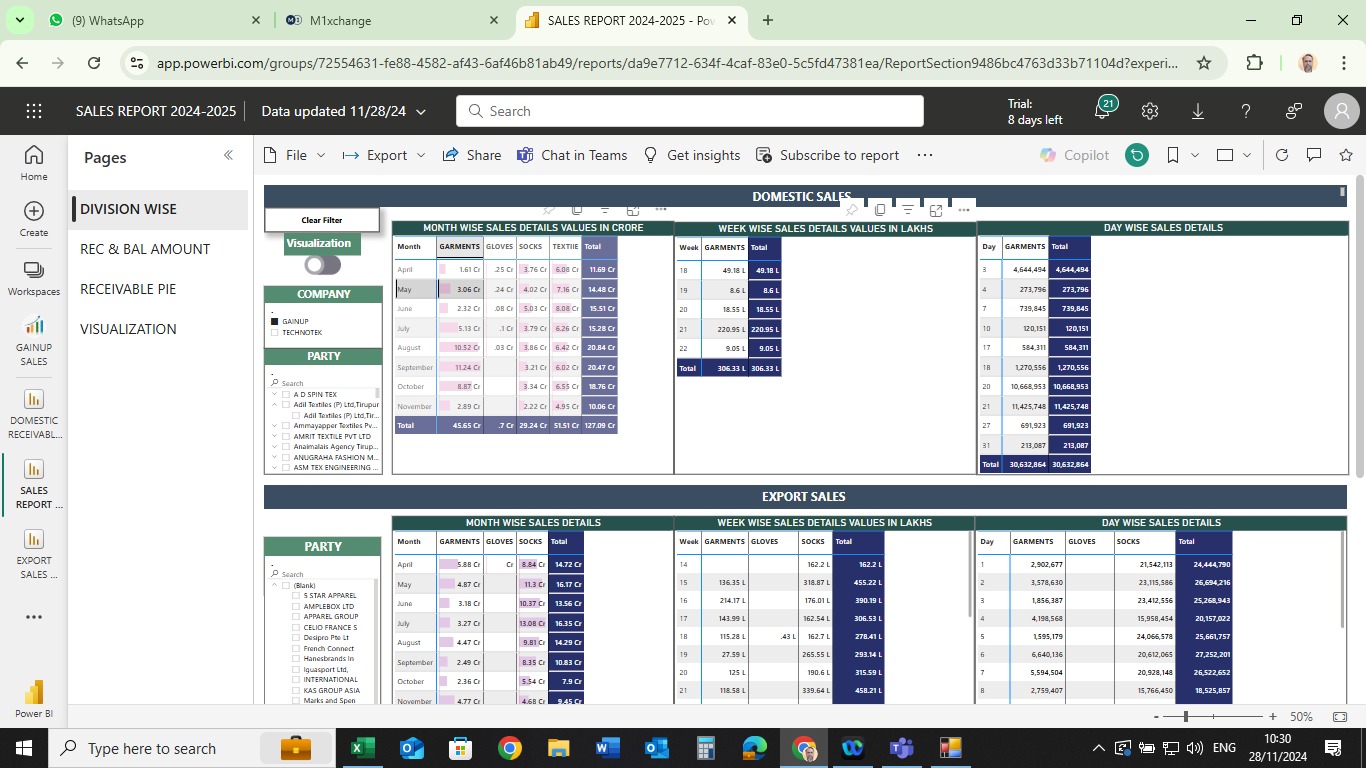Open the RECEIVABLE PIE page

click(128, 289)
